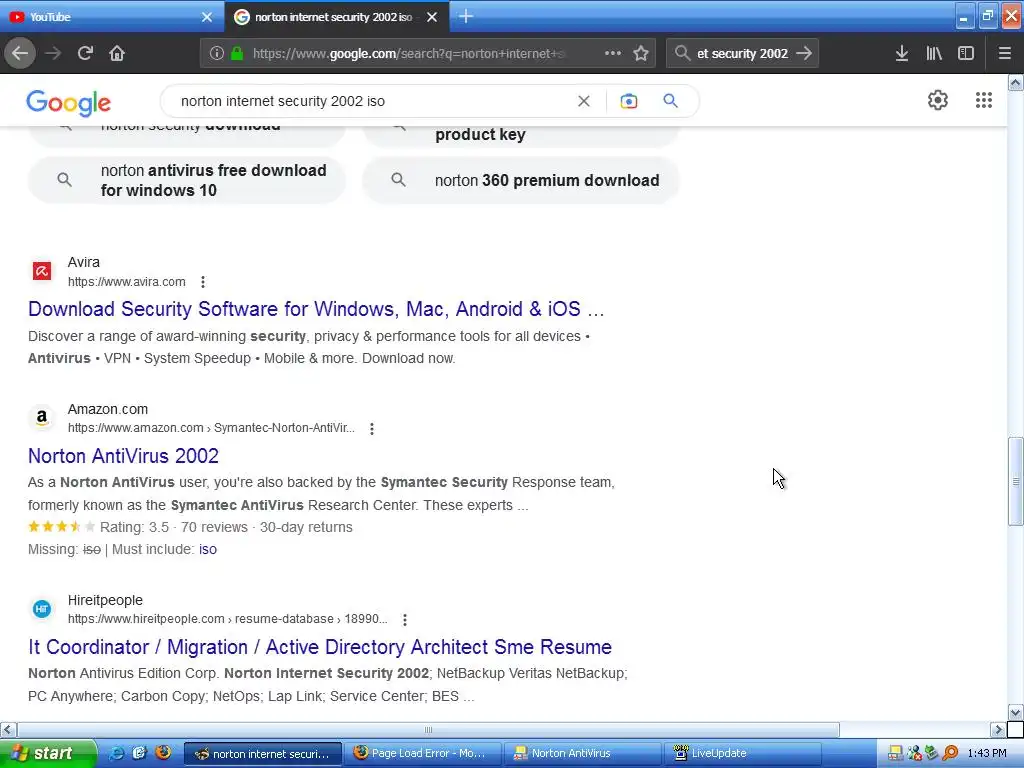Open Google quick settings gear
The height and width of the screenshot is (768, 1024).
tap(938, 100)
